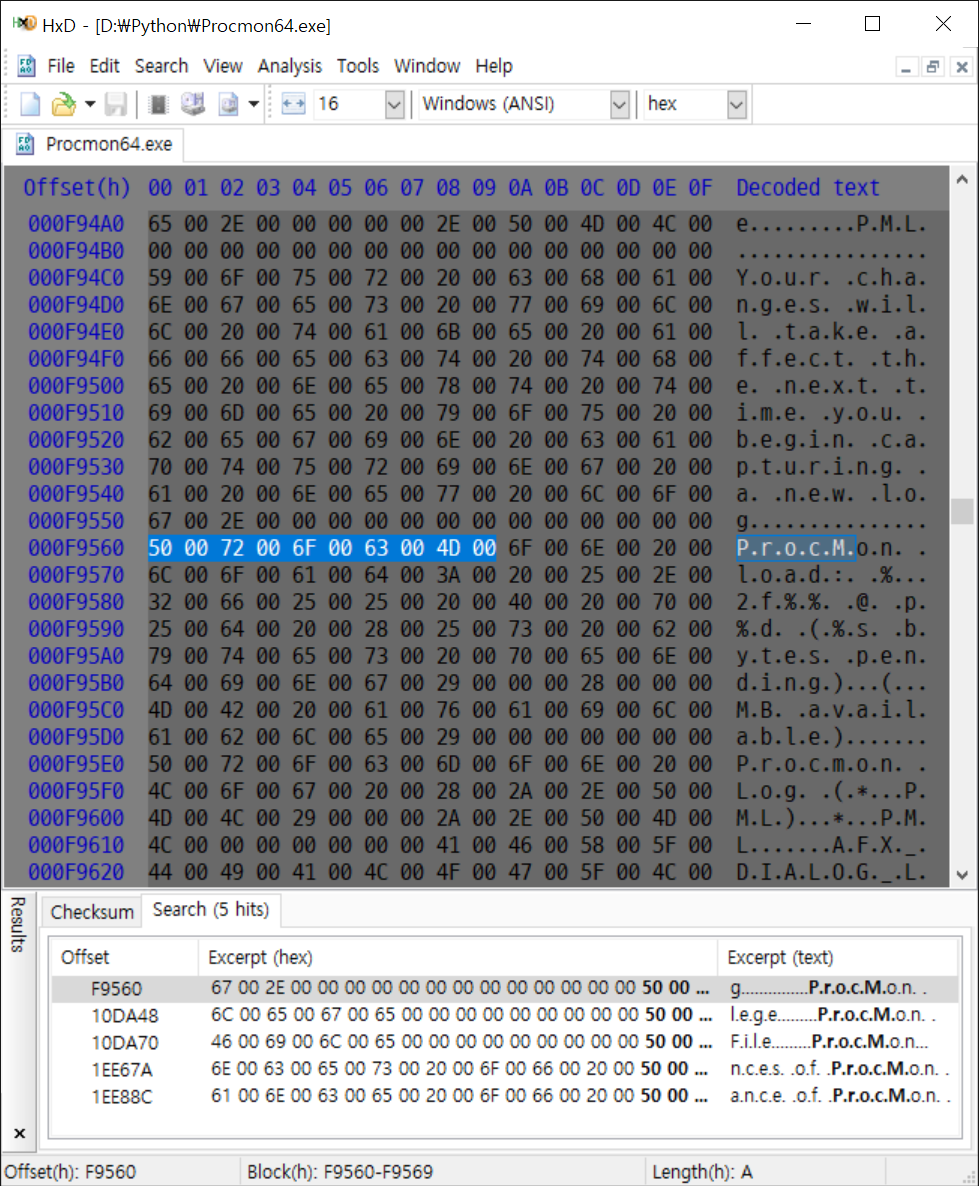The height and width of the screenshot is (1186, 979).
Task: Click decoded text 'Y.o.u.r. .c.h.a.'
Action: [x=831, y=278]
